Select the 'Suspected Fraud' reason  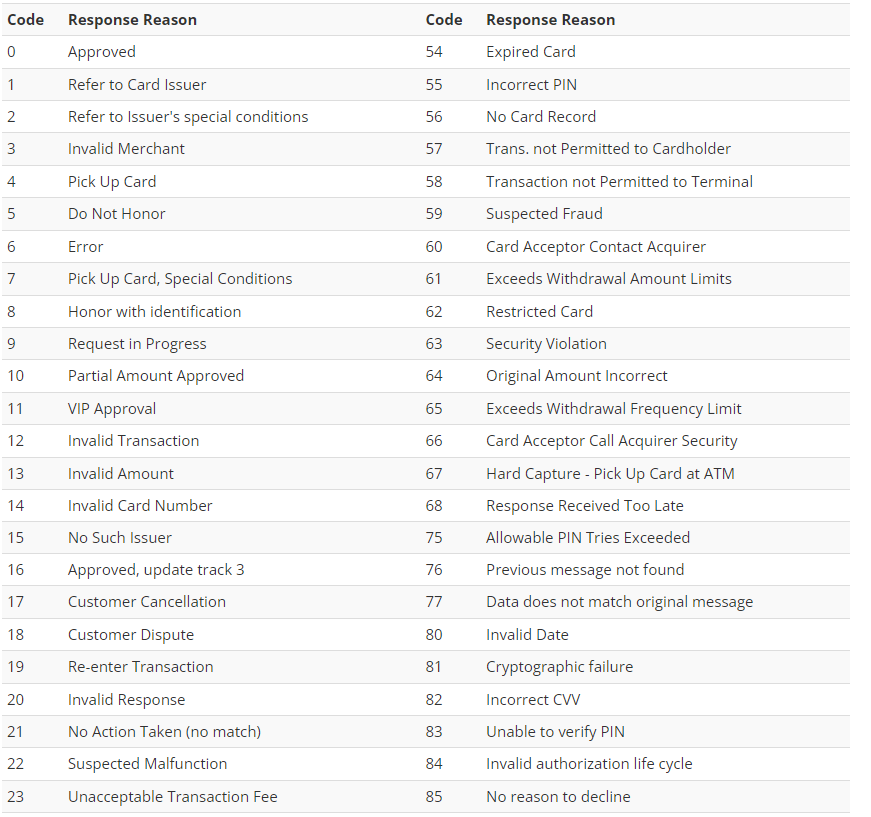544,214
